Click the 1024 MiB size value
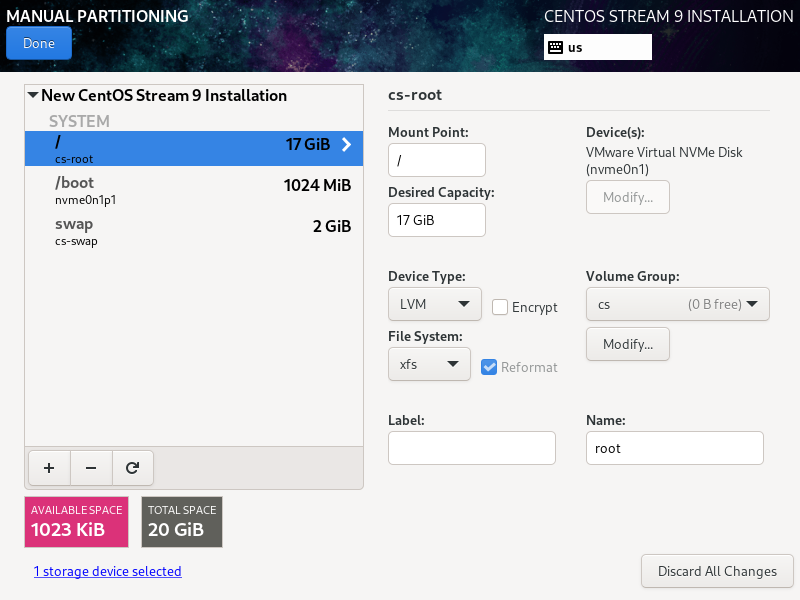This screenshot has height=600, width=800. pos(317,185)
